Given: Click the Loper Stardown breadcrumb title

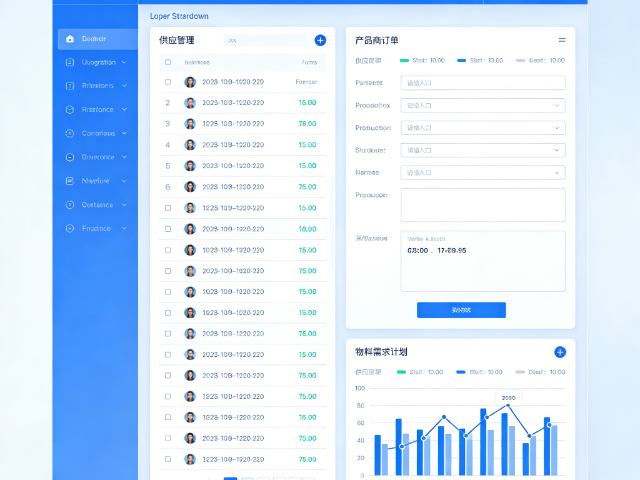Looking at the screenshot, I should [x=179, y=16].
